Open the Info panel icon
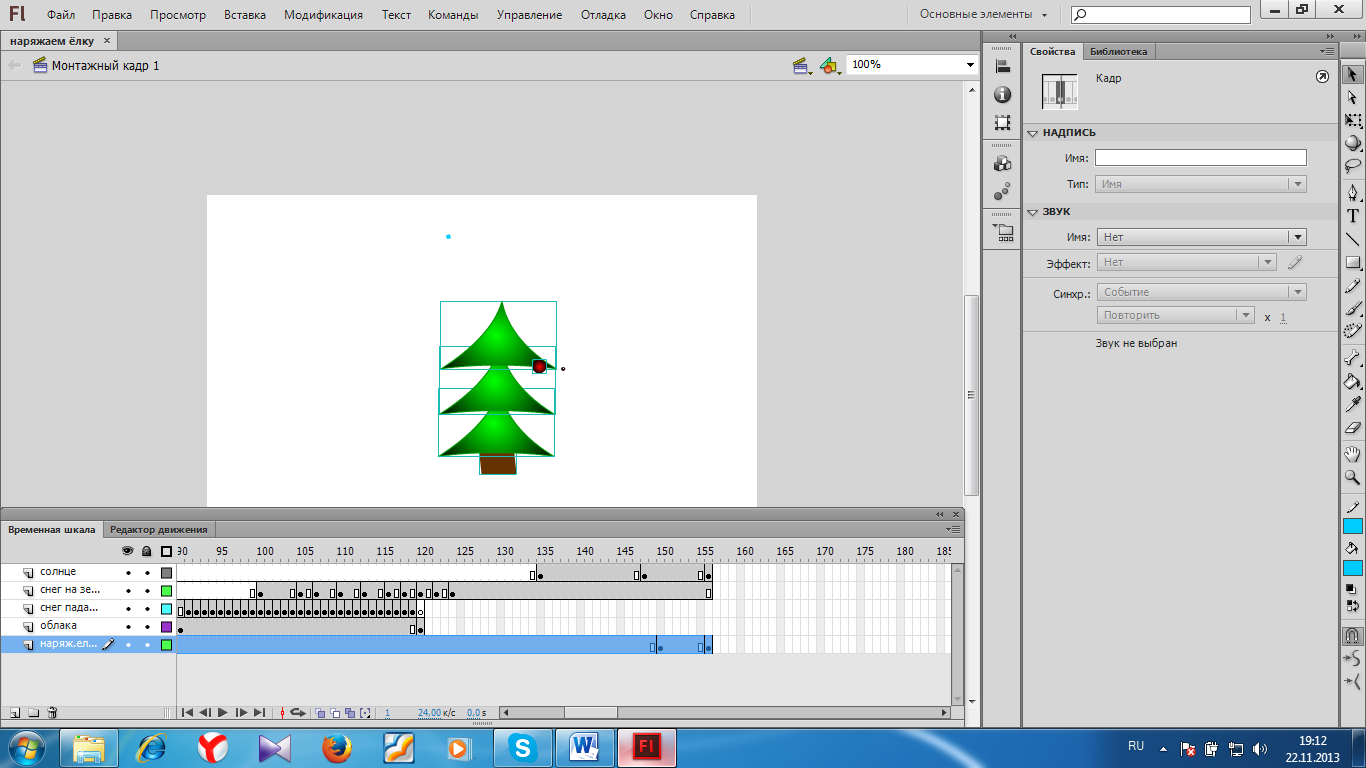 [1002, 95]
